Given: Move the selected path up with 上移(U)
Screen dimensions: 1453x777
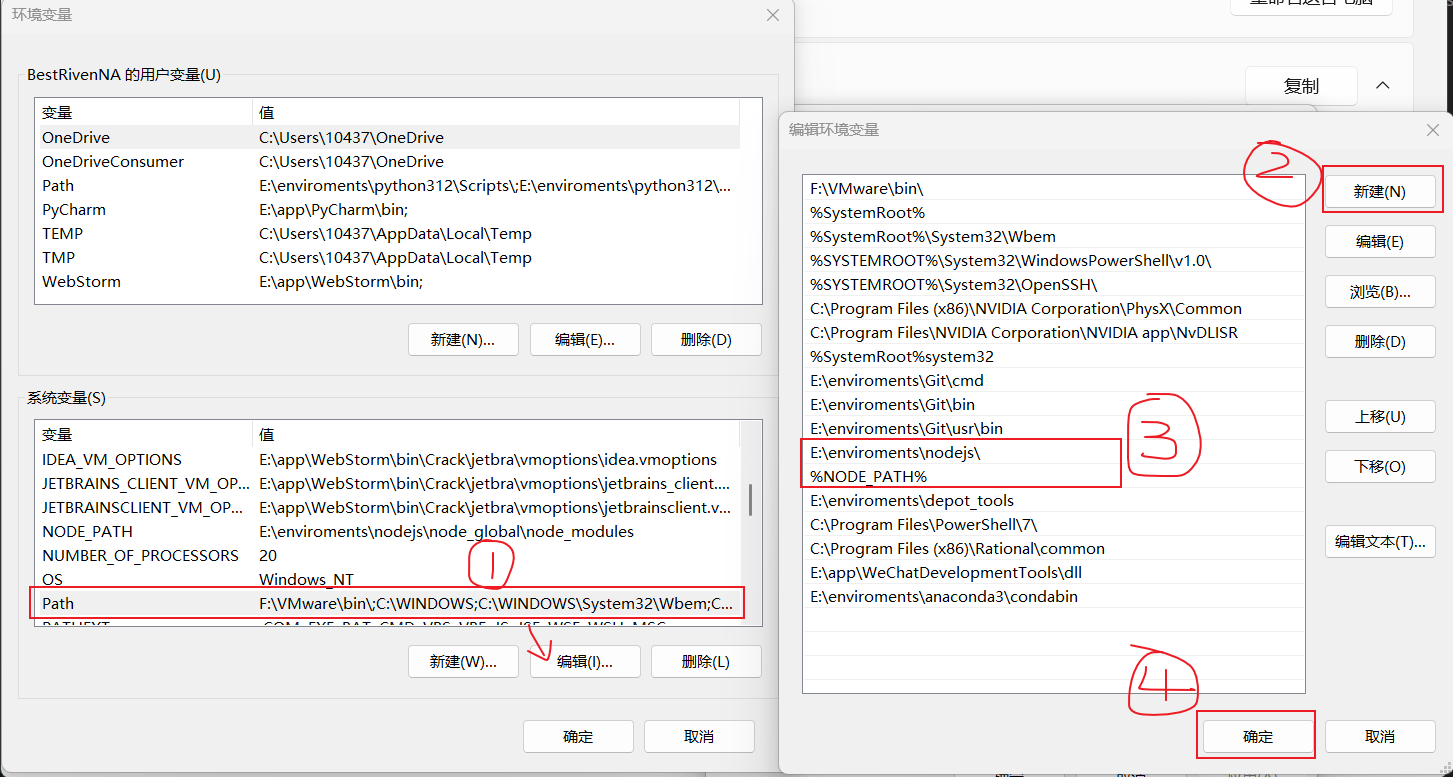Looking at the screenshot, I should click(1380, 416).
